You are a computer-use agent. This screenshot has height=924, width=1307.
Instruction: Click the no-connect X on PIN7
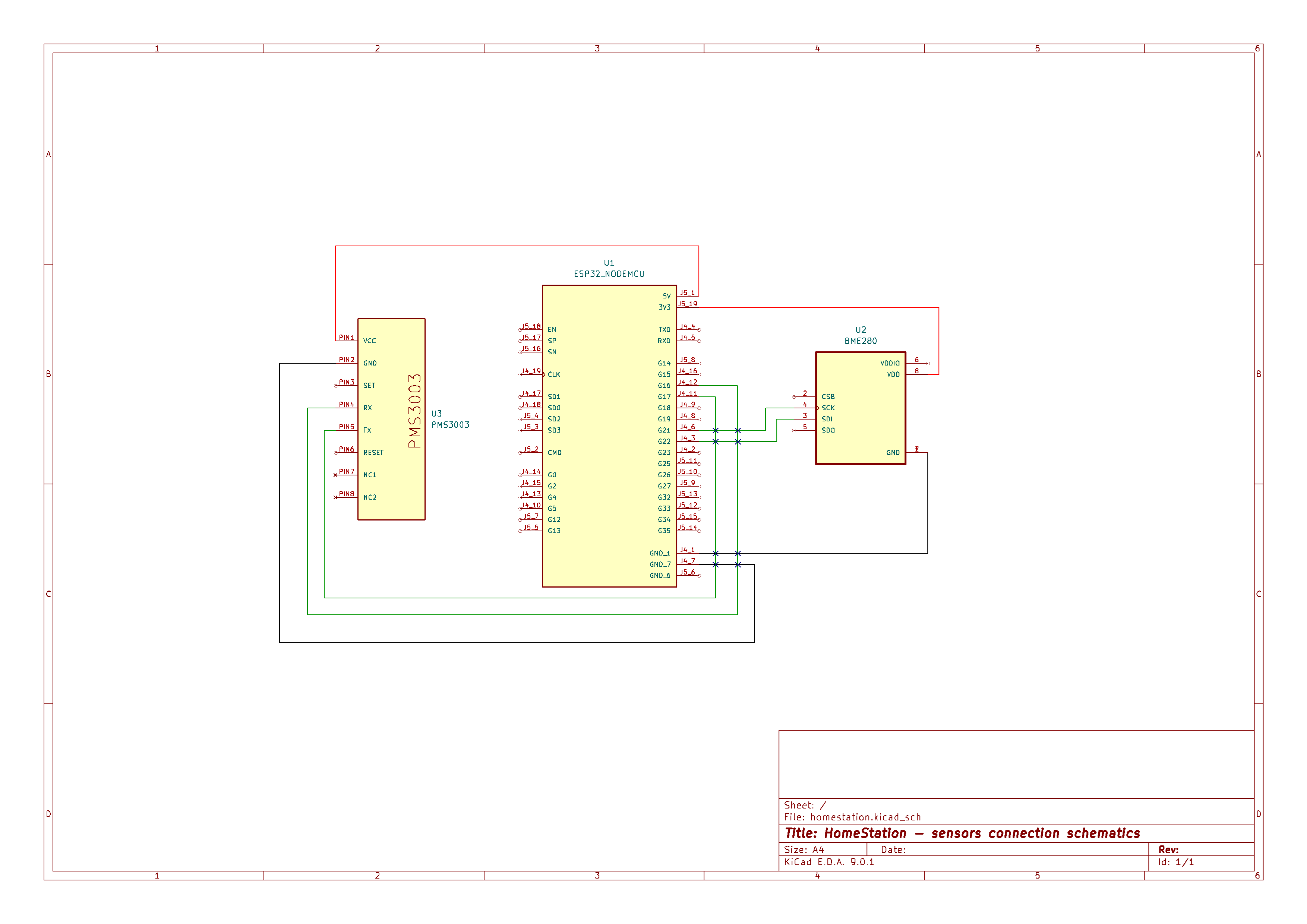[x=335, y=475]
